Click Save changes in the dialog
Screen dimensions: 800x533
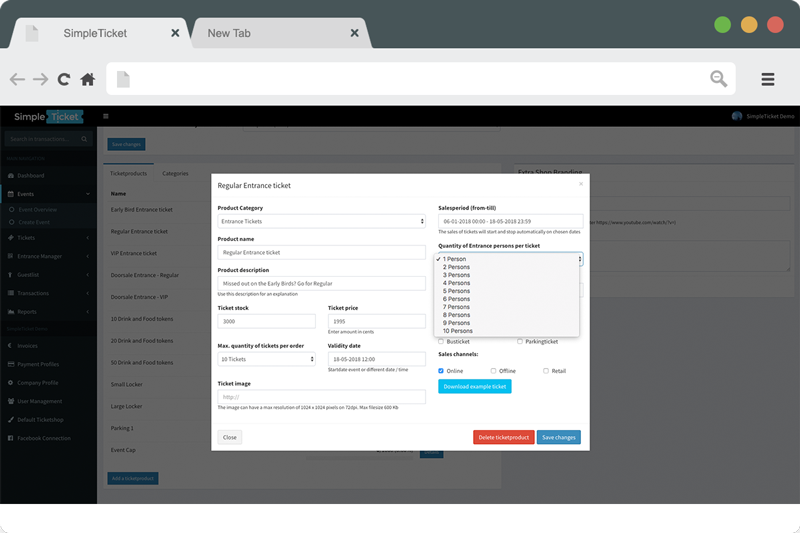[559, 437]
